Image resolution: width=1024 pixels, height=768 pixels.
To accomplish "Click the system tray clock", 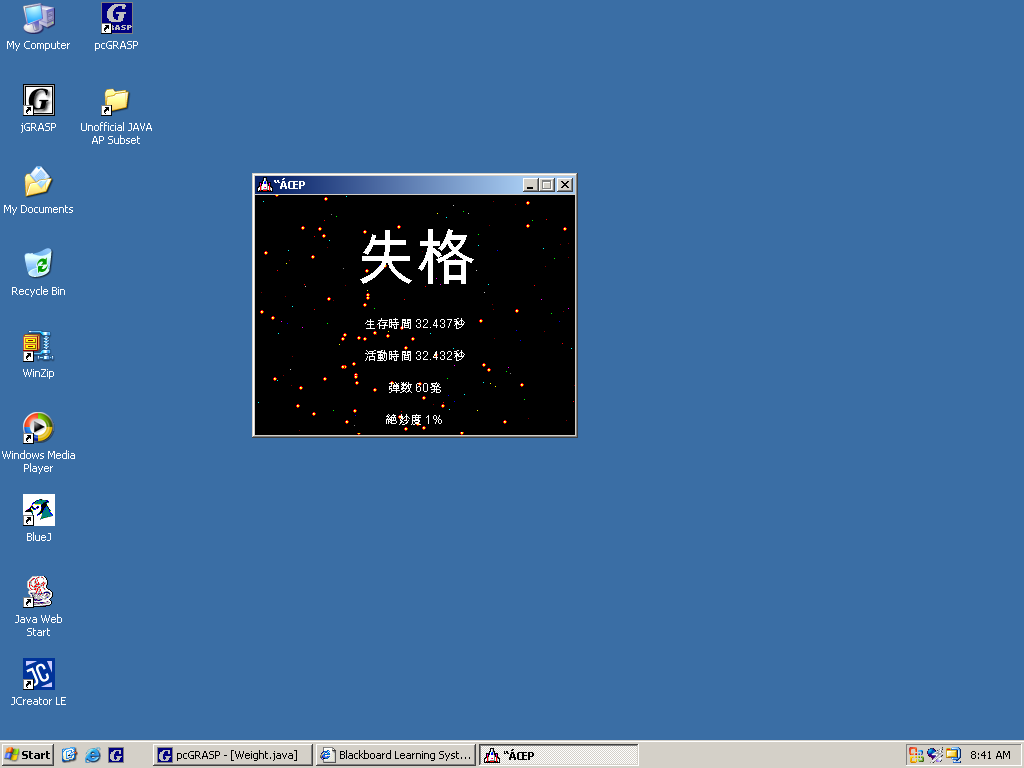I will click(x=990, y=755).
